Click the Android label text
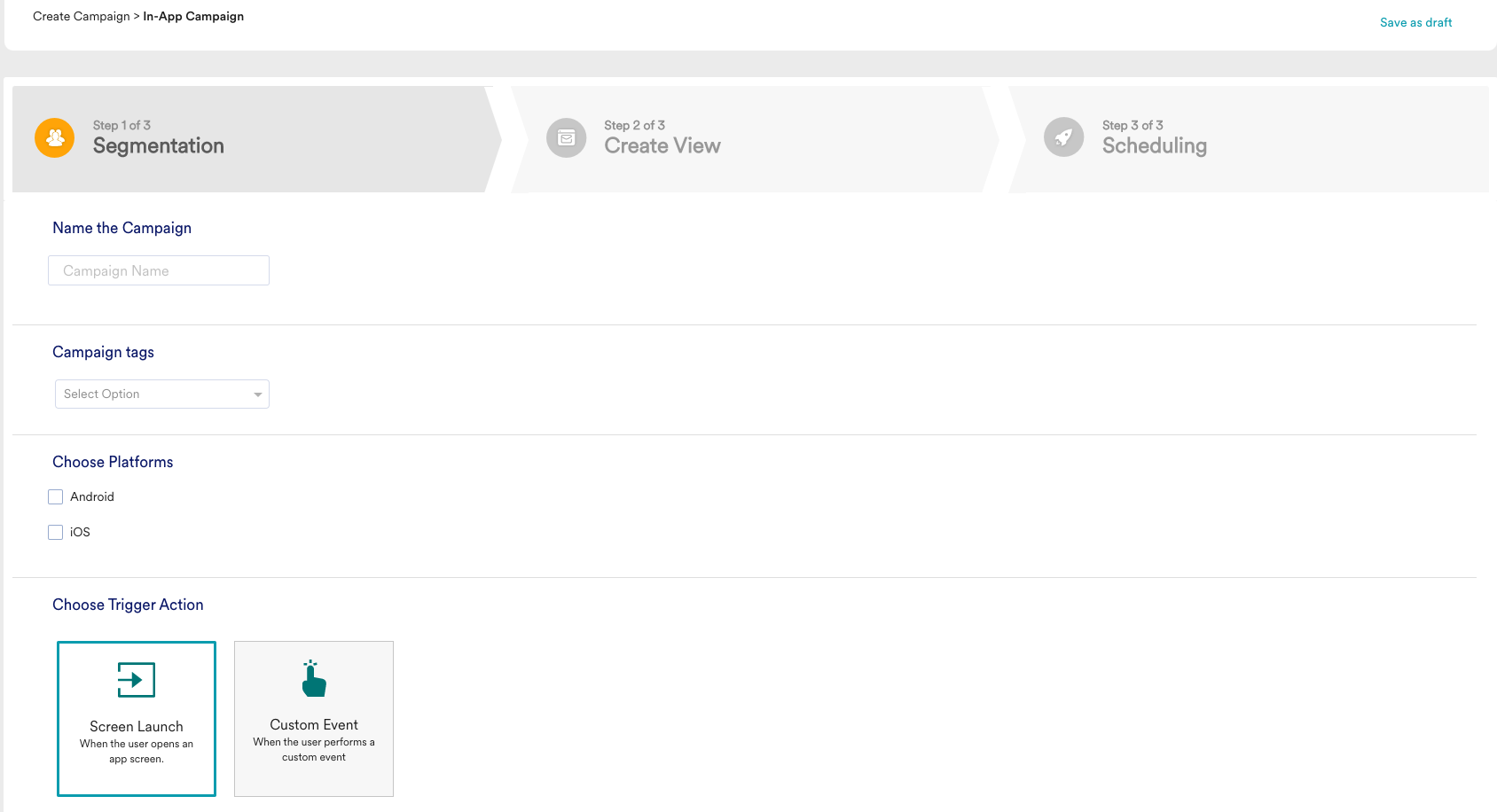The image size is (1497, 812). (x=92, y=497)
